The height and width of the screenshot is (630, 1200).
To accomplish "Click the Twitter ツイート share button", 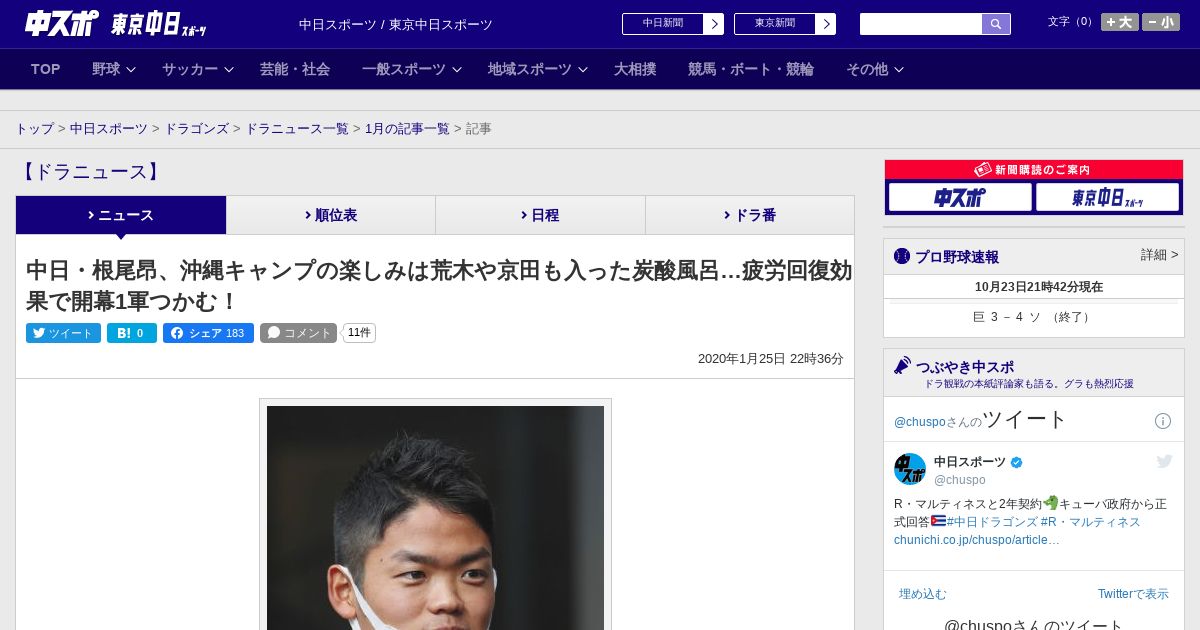I will coord(63,333).
